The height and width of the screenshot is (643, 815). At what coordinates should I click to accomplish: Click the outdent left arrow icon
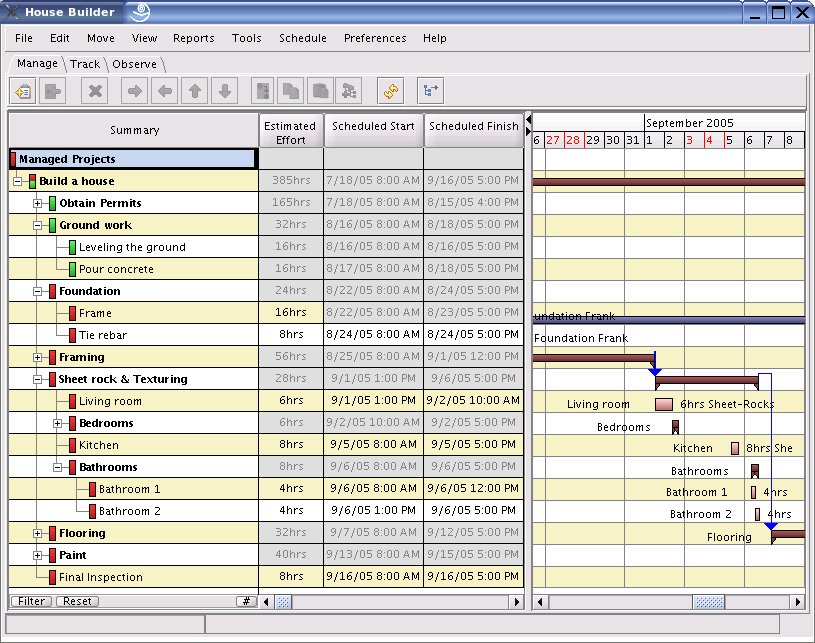click(x=165, y=91)
